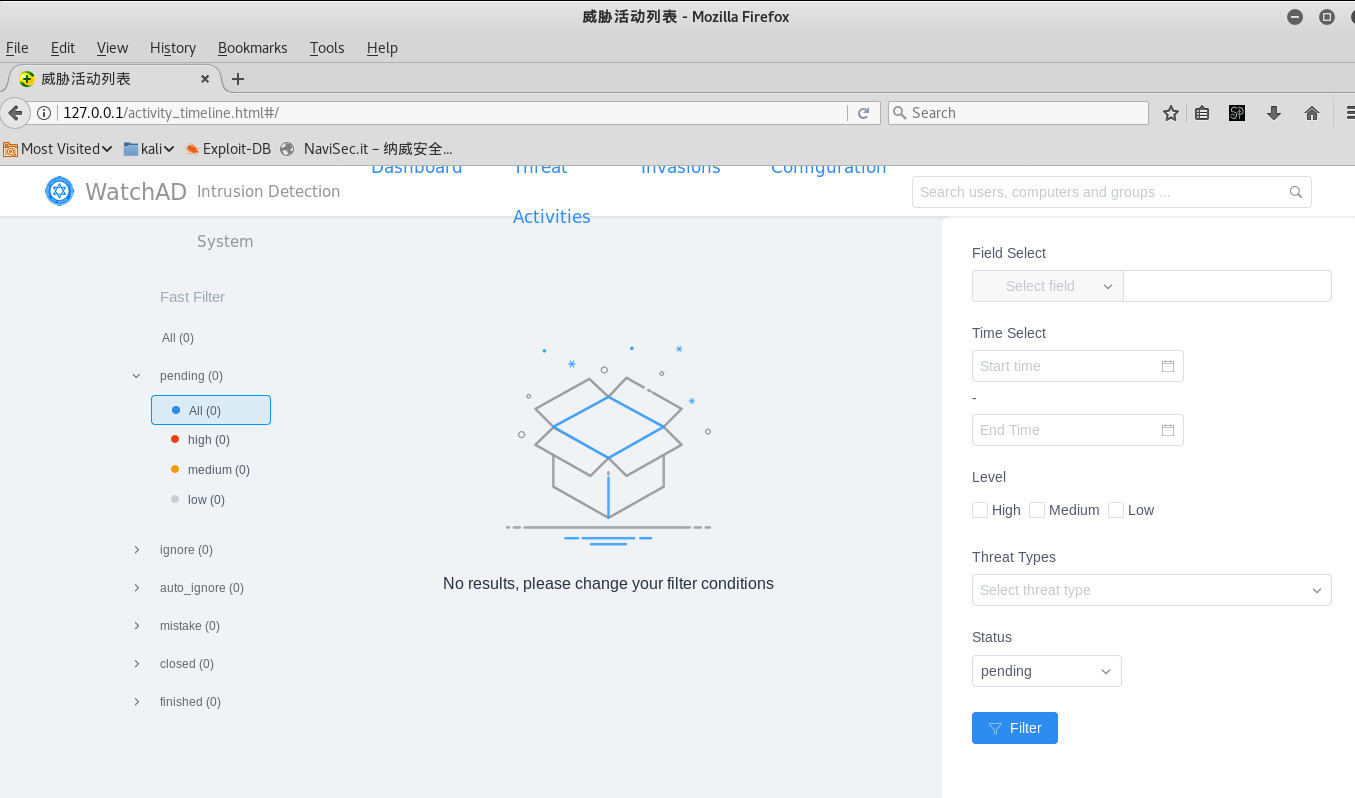Screen dimensions: 1355x798
Task: Open the Start time calendar icon
Action: coord(1167,366)
